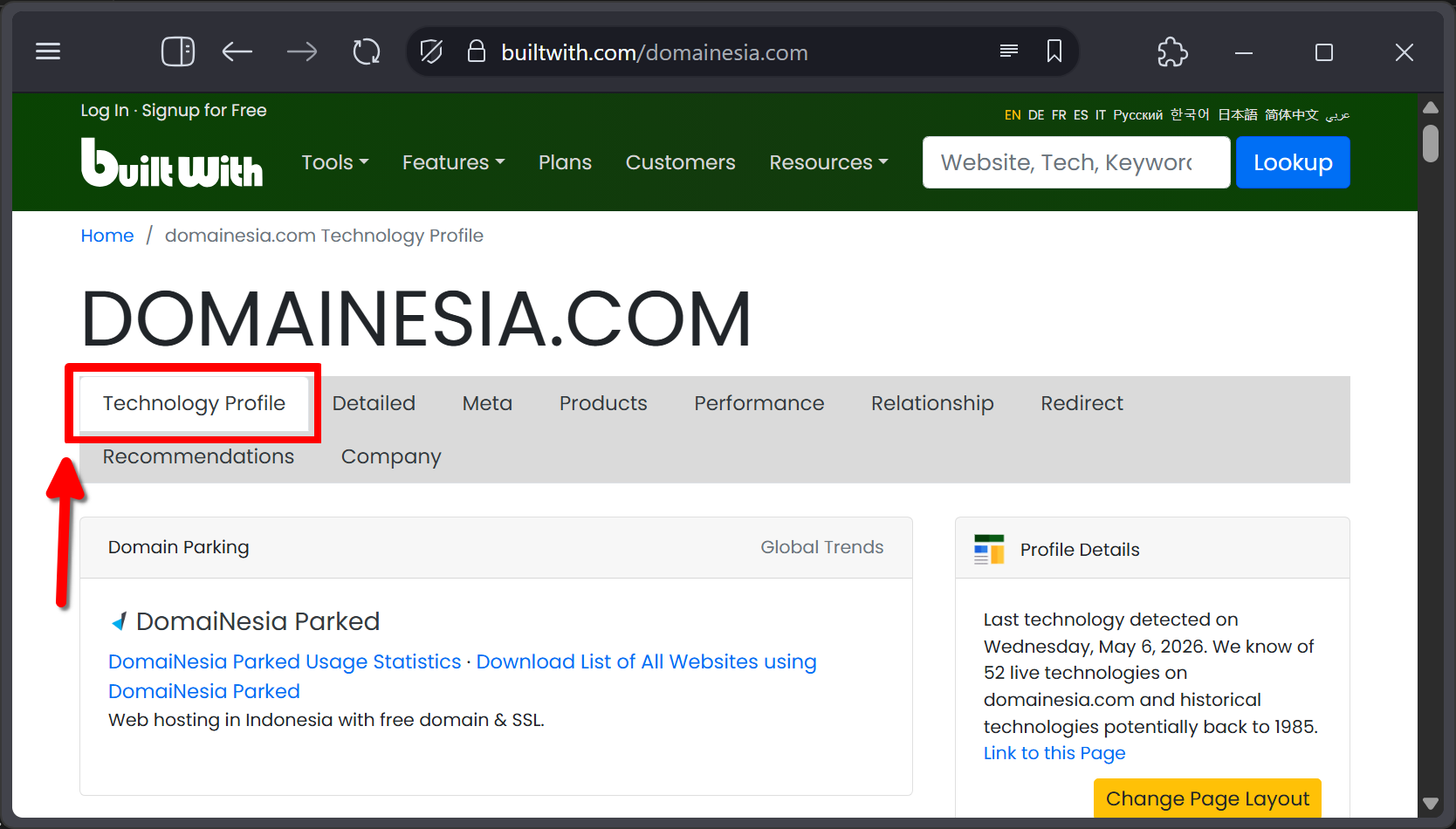
Task: Reload the current page
Action: pos(367,52)
